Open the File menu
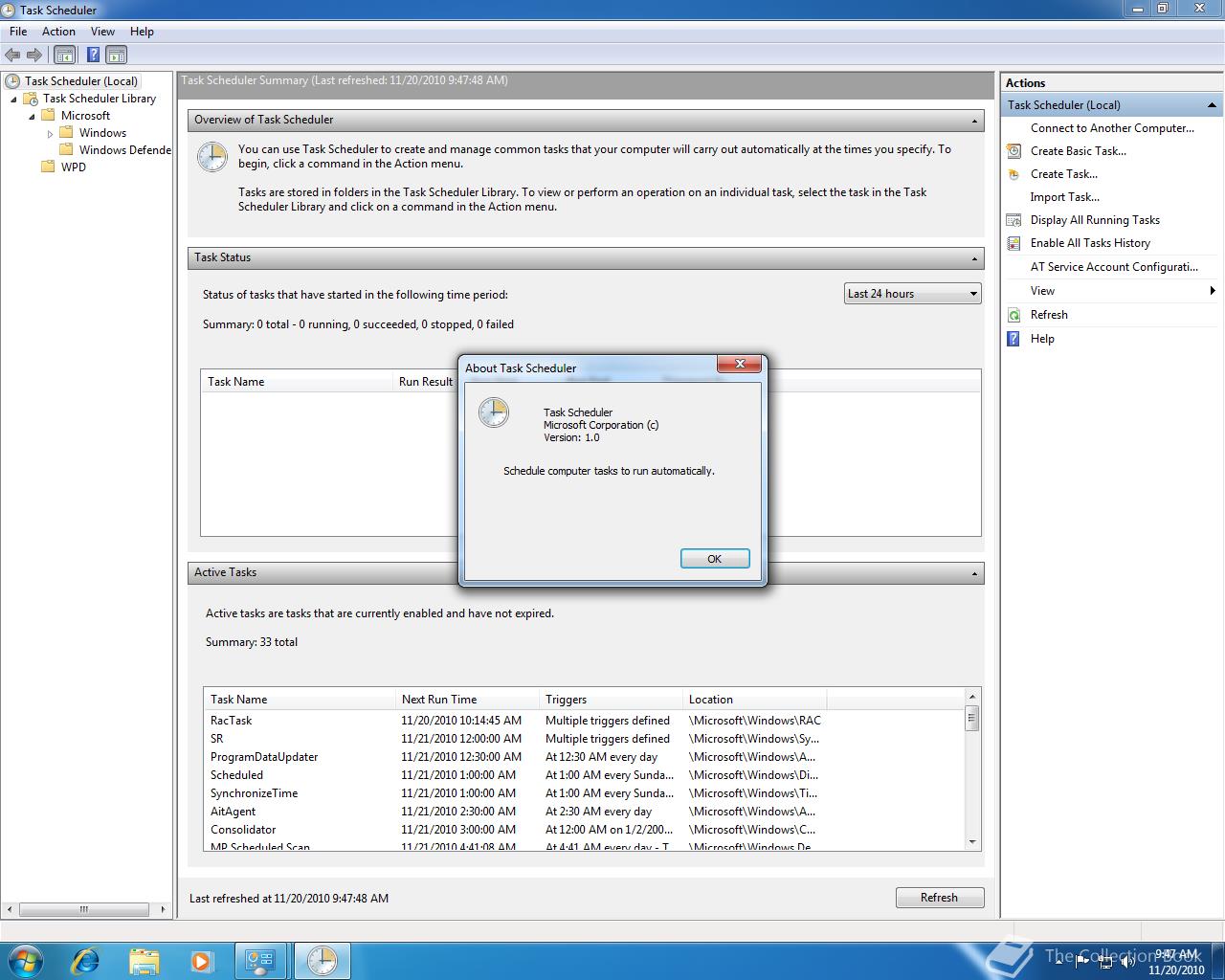1225x980 pixels. 18,32
